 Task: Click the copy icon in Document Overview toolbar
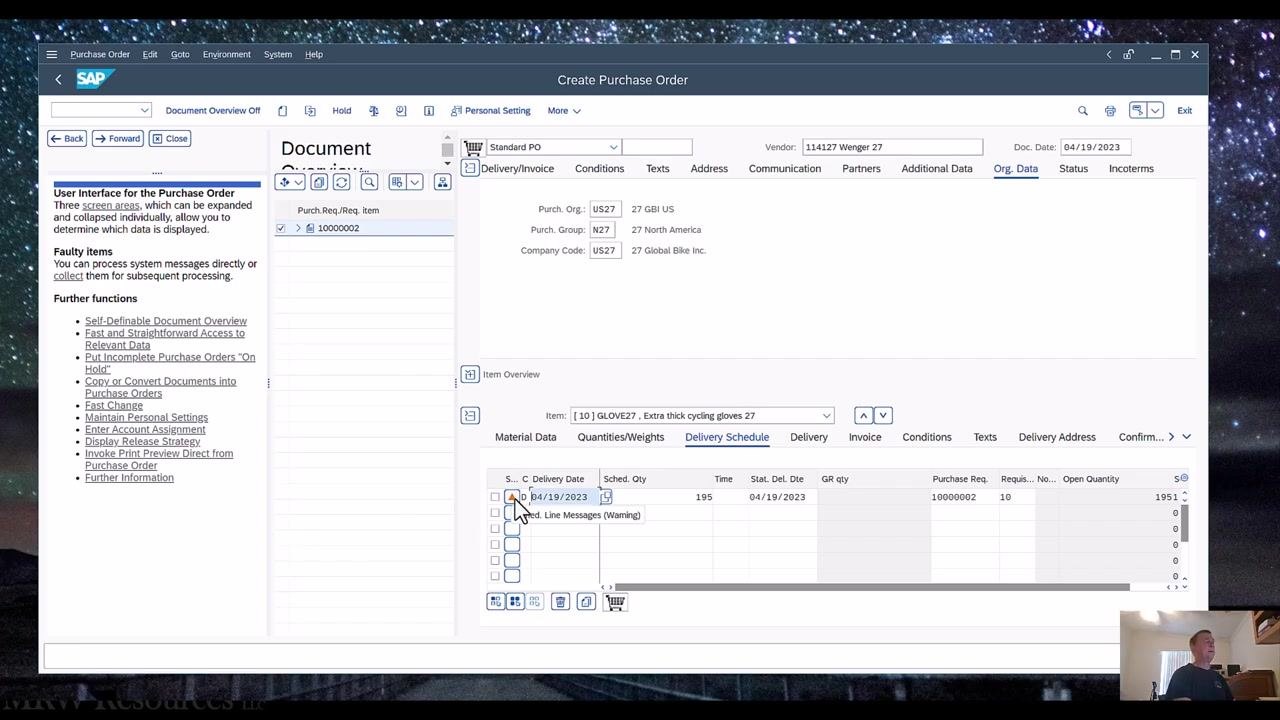click(318, 182)
